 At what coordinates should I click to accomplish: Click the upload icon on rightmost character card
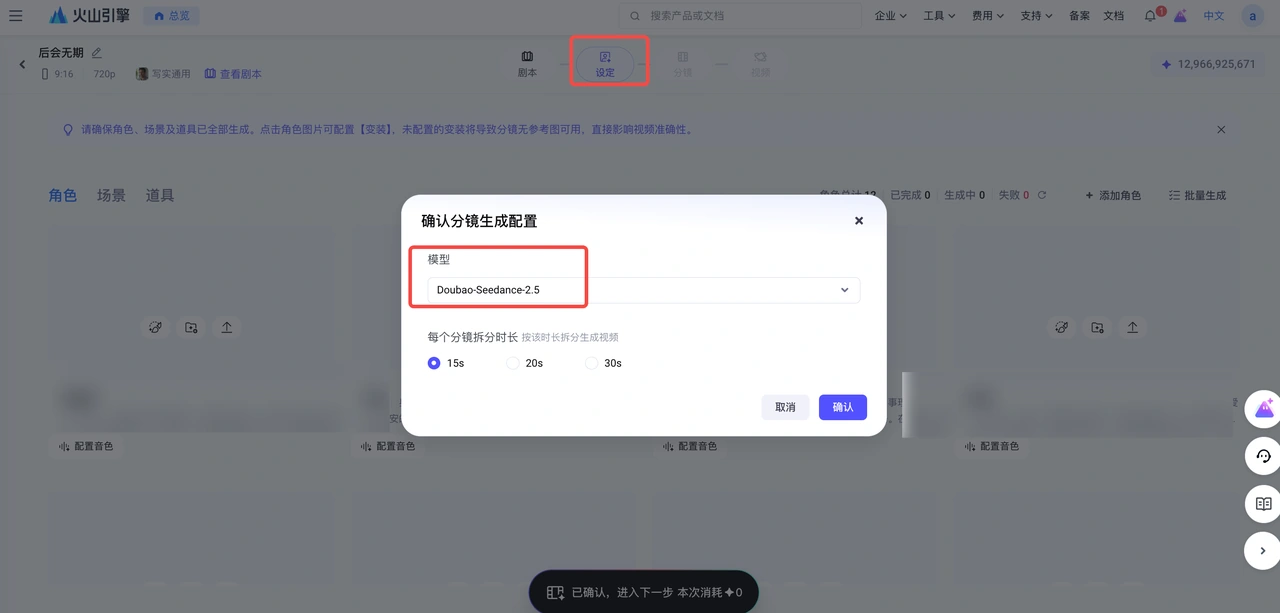coord(1133,327)
